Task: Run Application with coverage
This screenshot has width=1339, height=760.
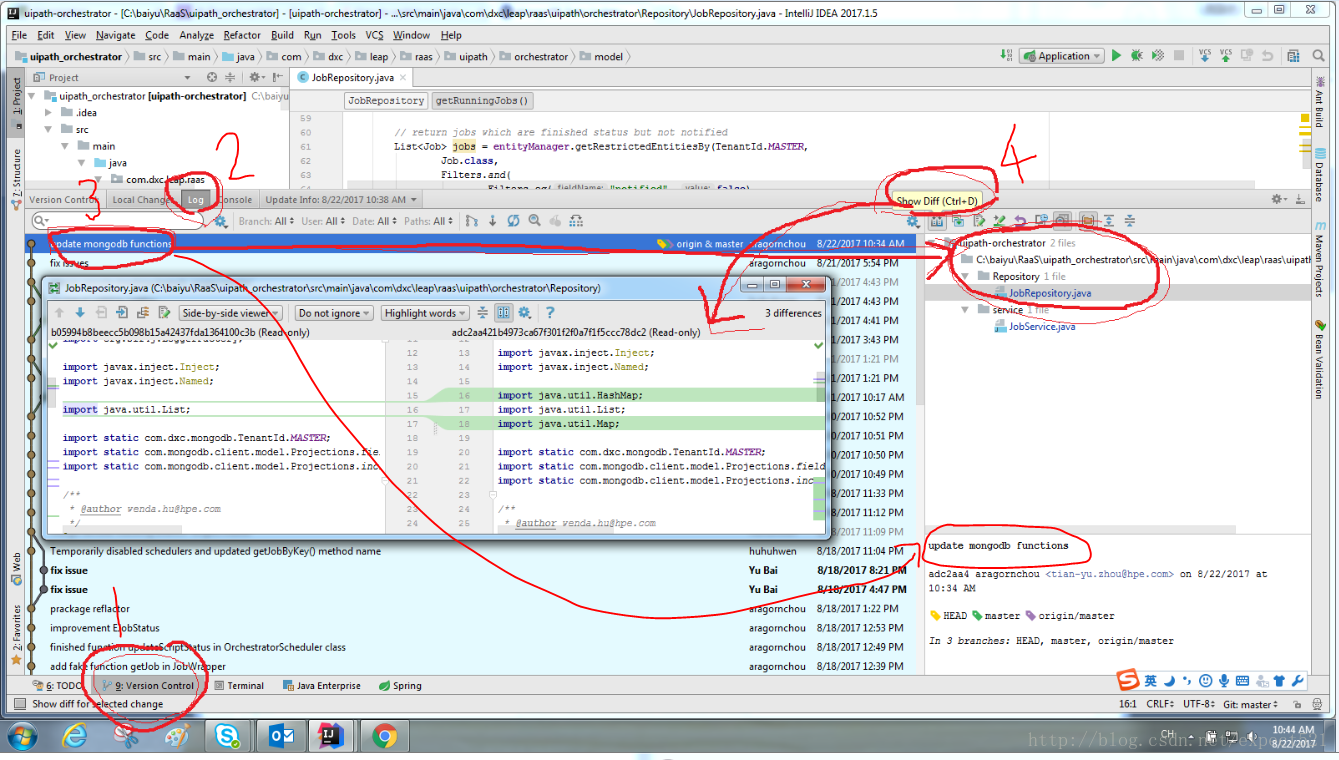Action: (1158, 56)
